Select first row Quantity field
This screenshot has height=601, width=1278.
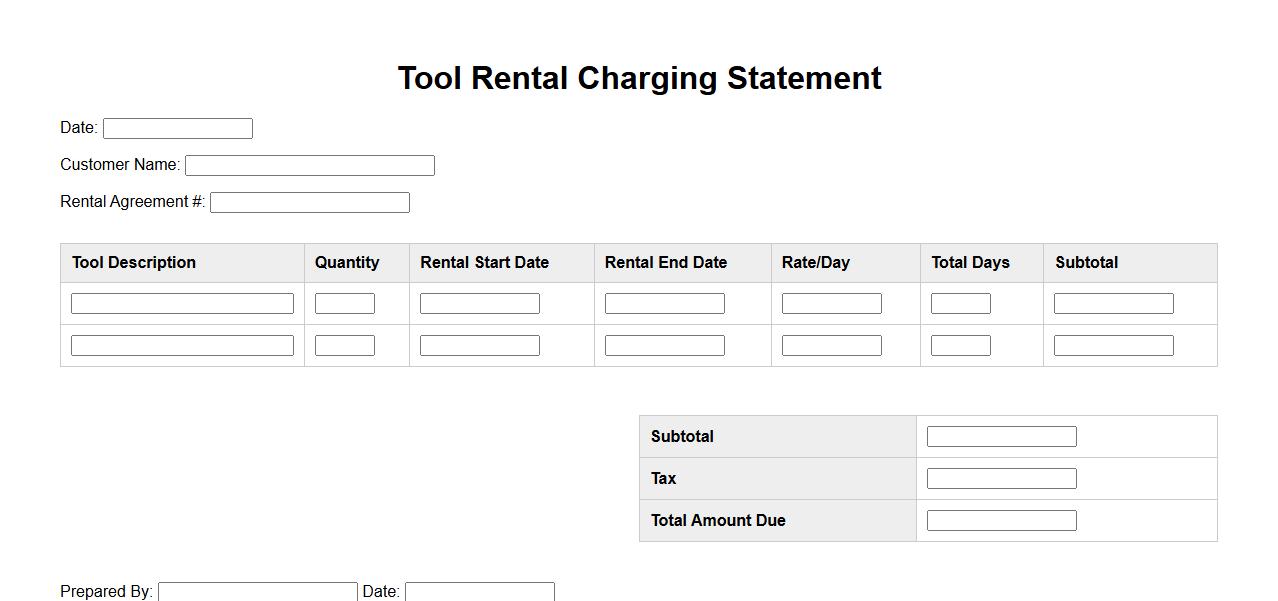345,303
